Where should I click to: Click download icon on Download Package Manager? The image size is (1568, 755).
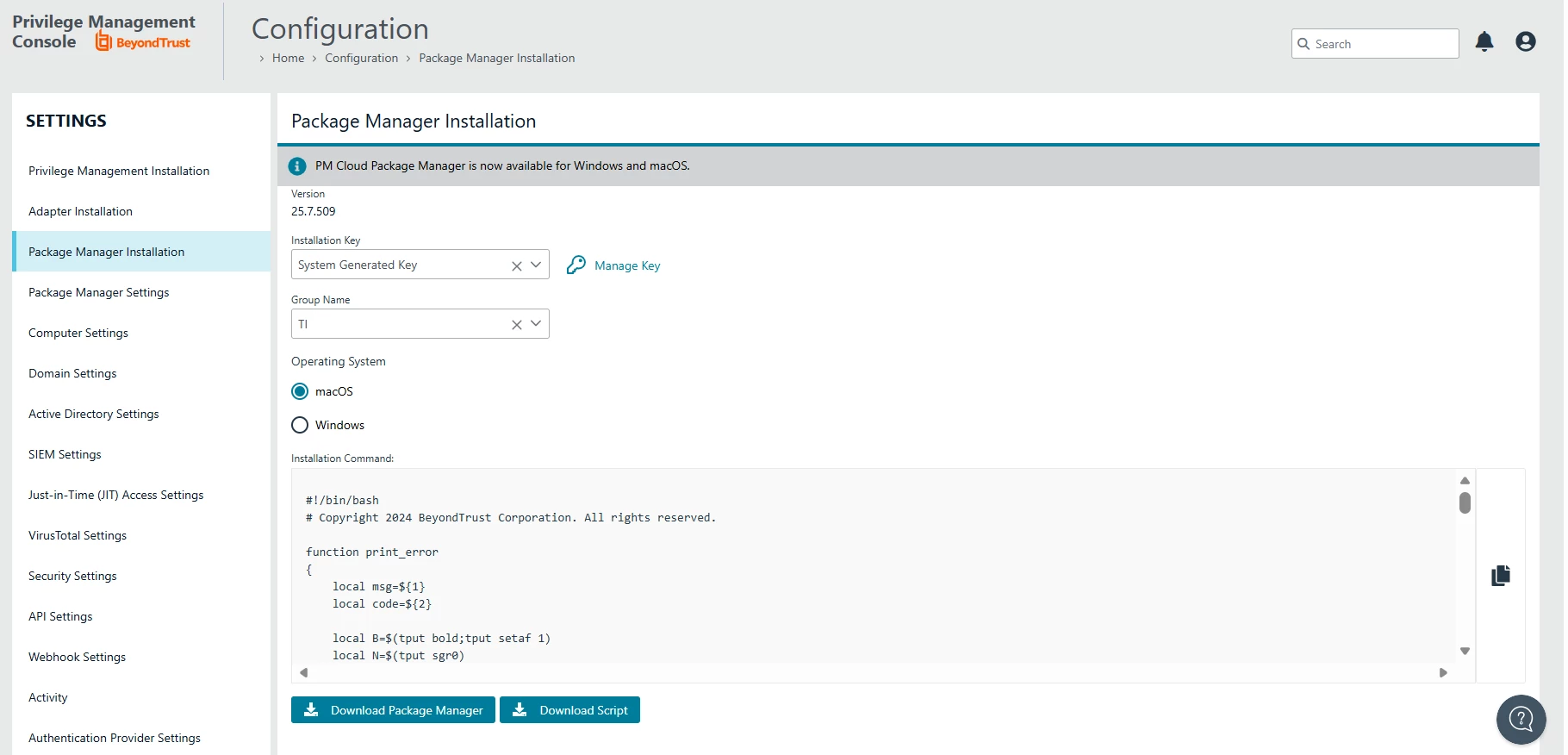[312, 710]
